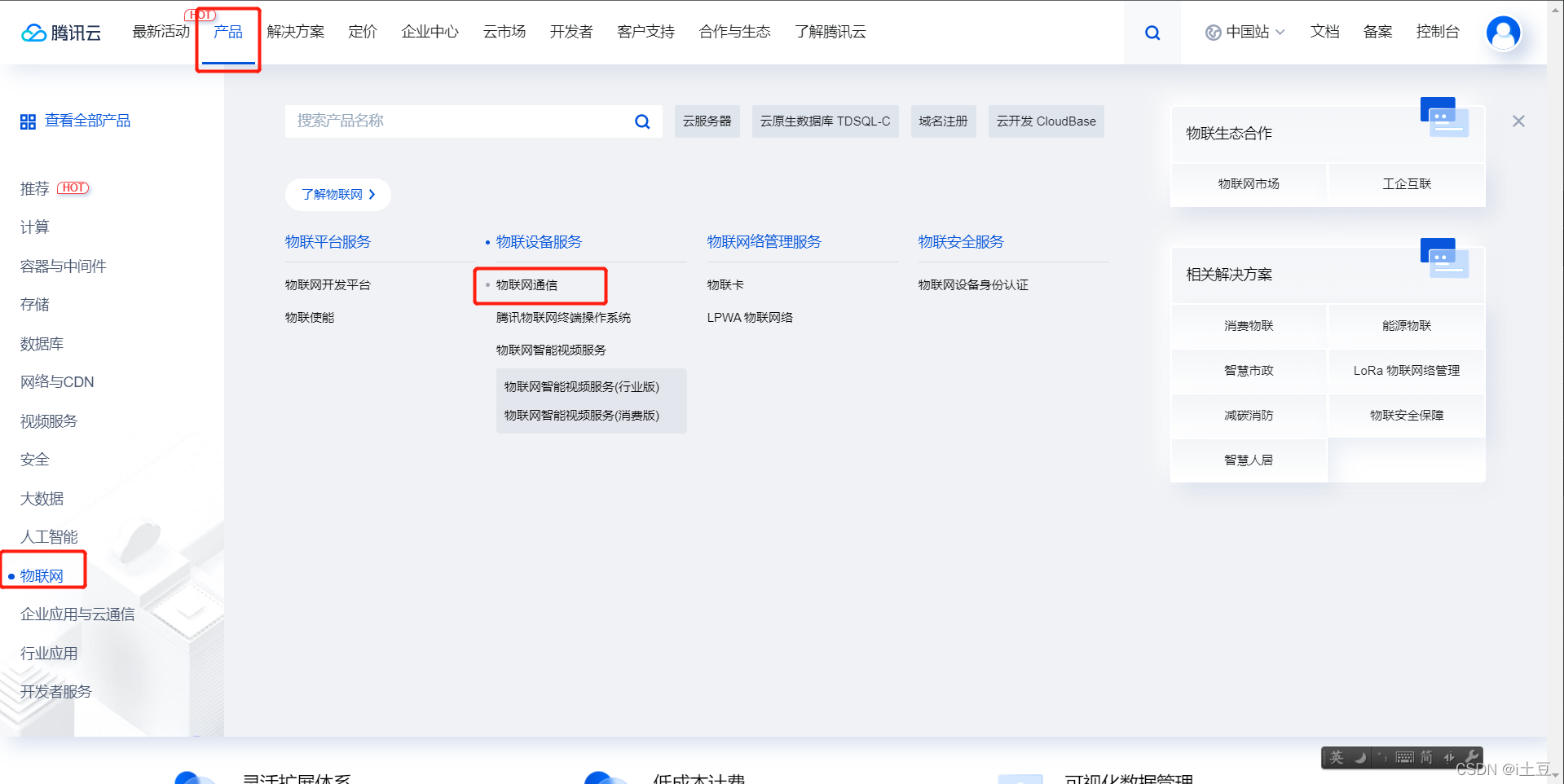Image resolution: width=1564 pixels, height=784 pixels.
Task: Select the 产品 menu tab
Action: [x=228, y=32]
